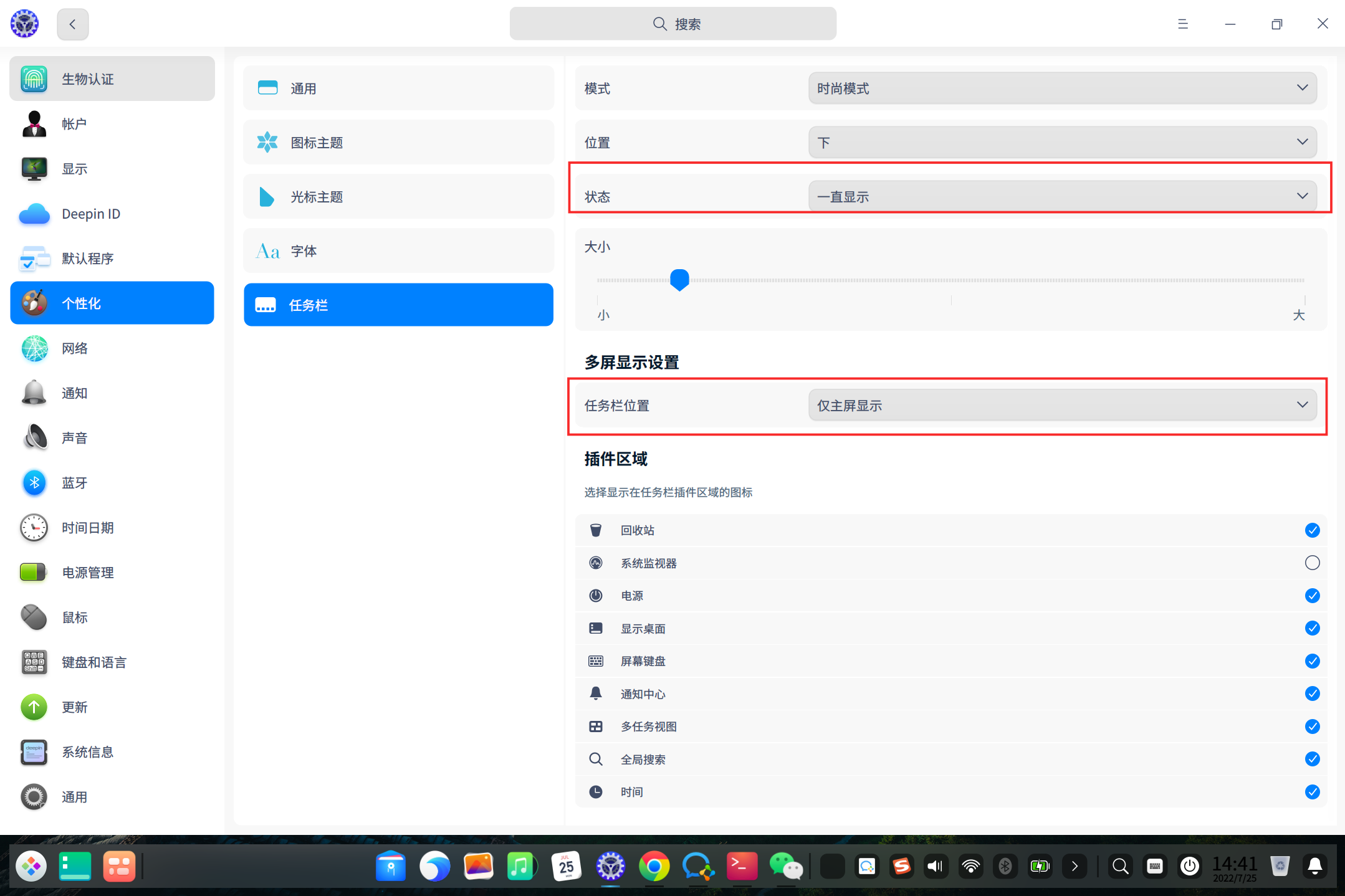
Task: Click the back arrow button
Action: coord(73,24)
